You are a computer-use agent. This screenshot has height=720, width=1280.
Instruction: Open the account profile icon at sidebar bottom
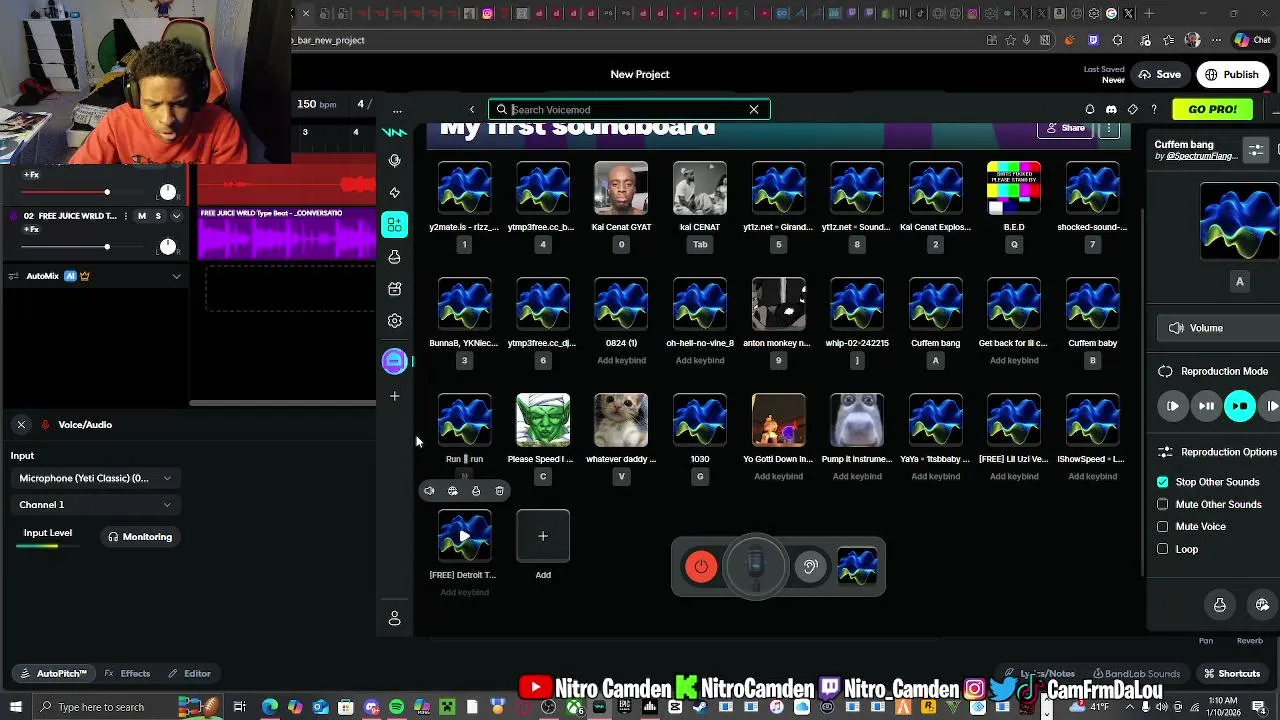395,619
